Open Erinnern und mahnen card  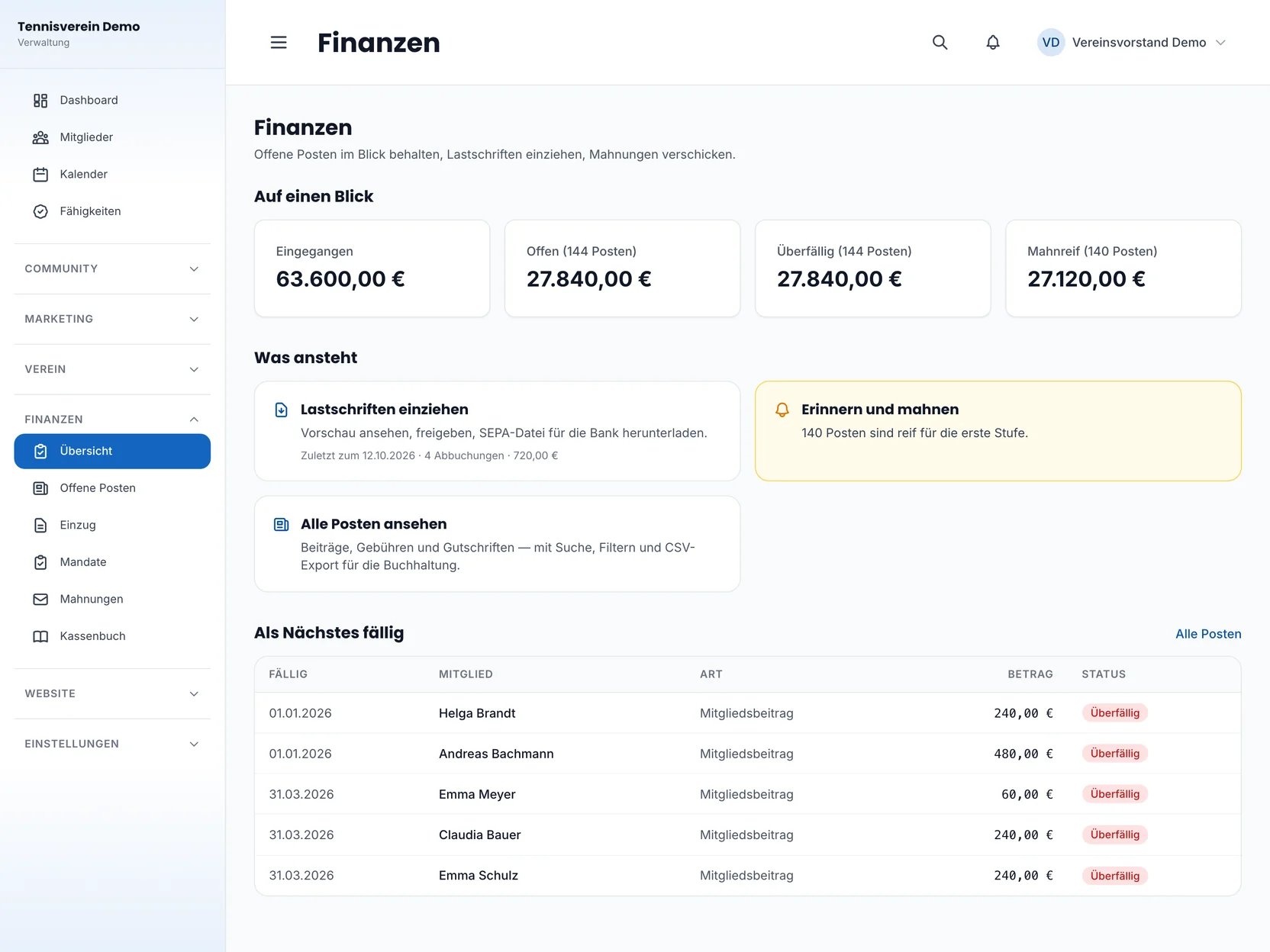point(998,431)
